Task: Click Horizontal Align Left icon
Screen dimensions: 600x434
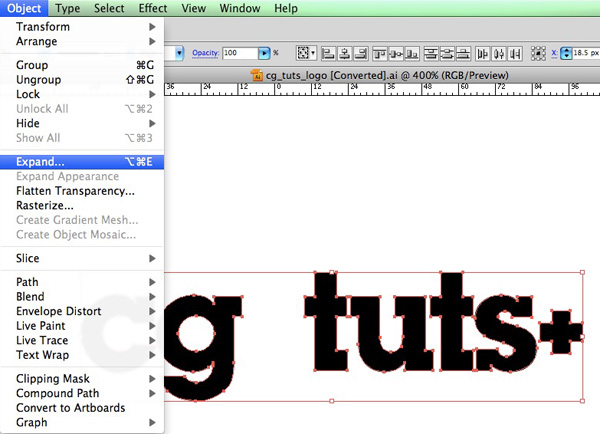Action: 328,54
